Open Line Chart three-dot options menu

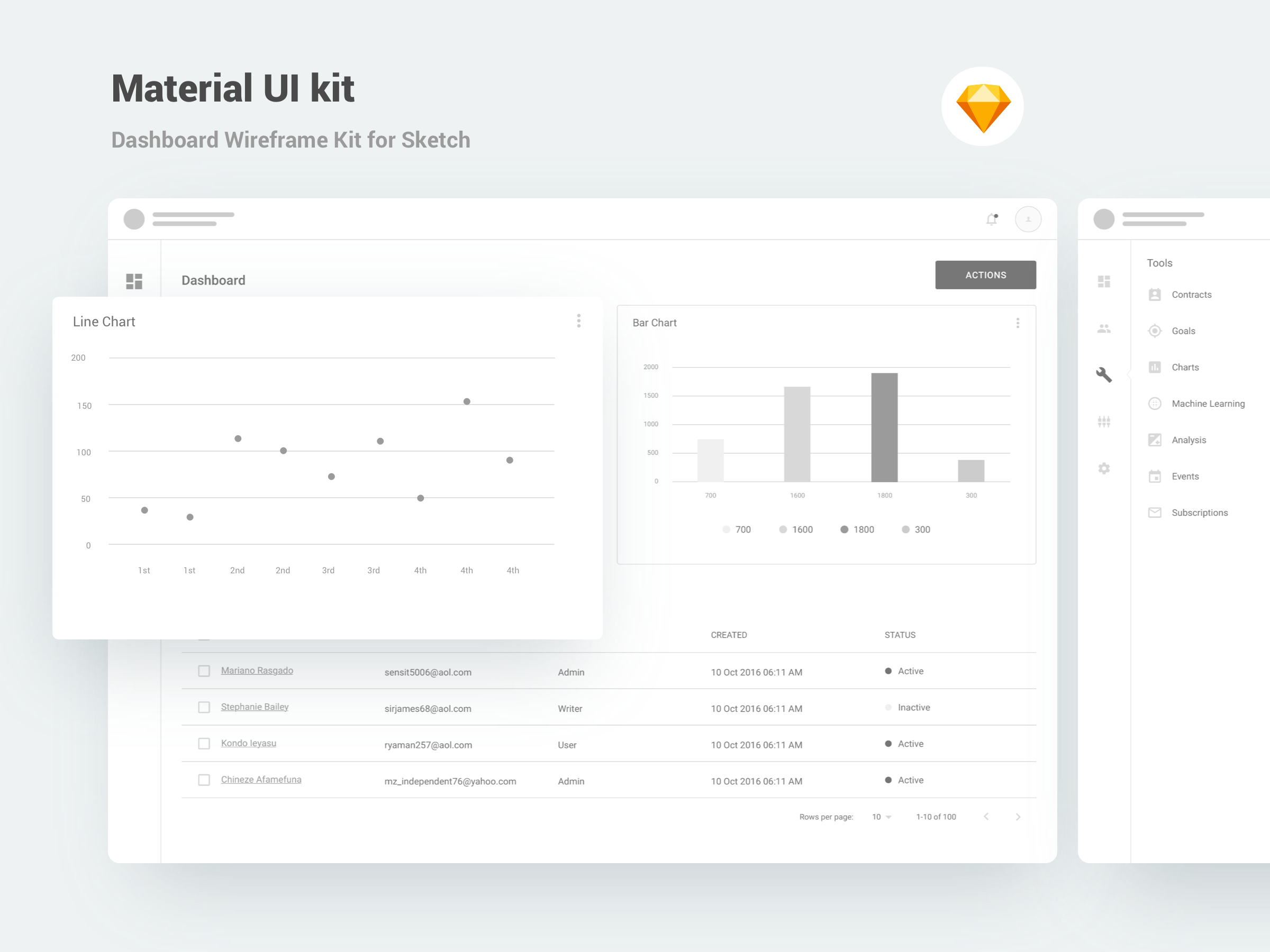(579, 321)
